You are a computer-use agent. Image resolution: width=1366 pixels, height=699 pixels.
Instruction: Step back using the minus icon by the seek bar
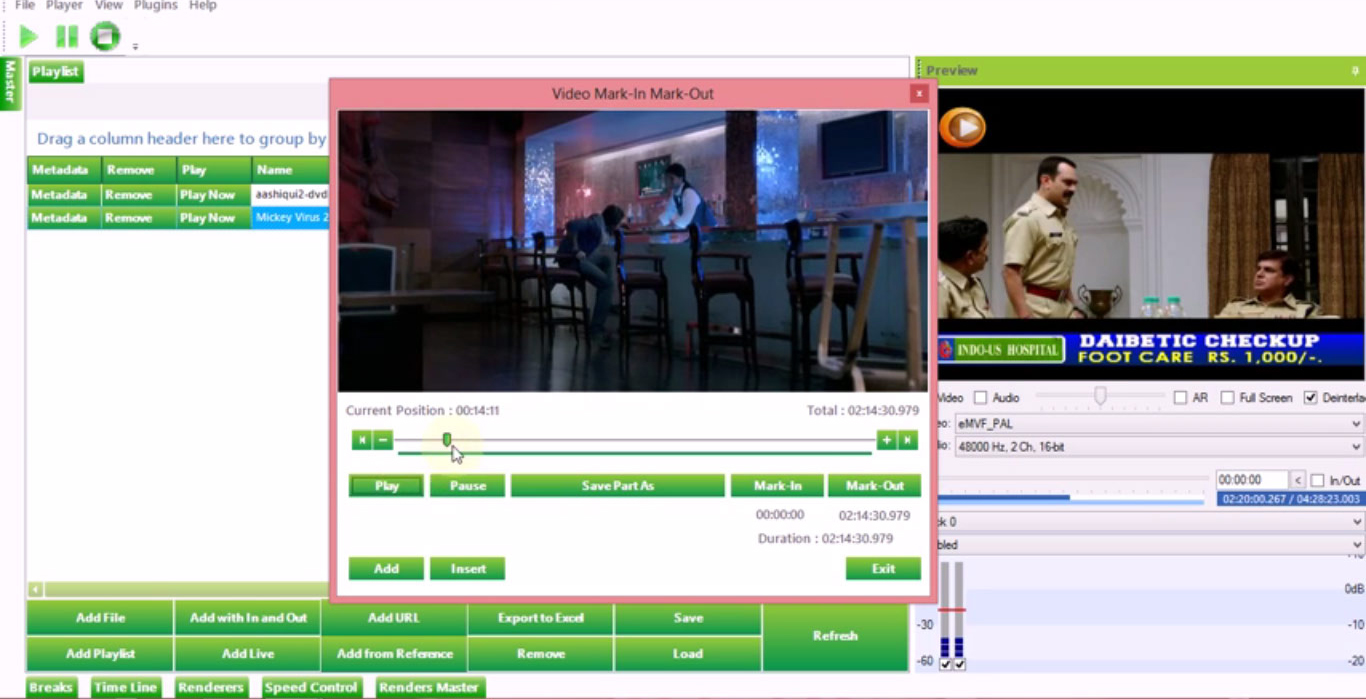(383, 440)
